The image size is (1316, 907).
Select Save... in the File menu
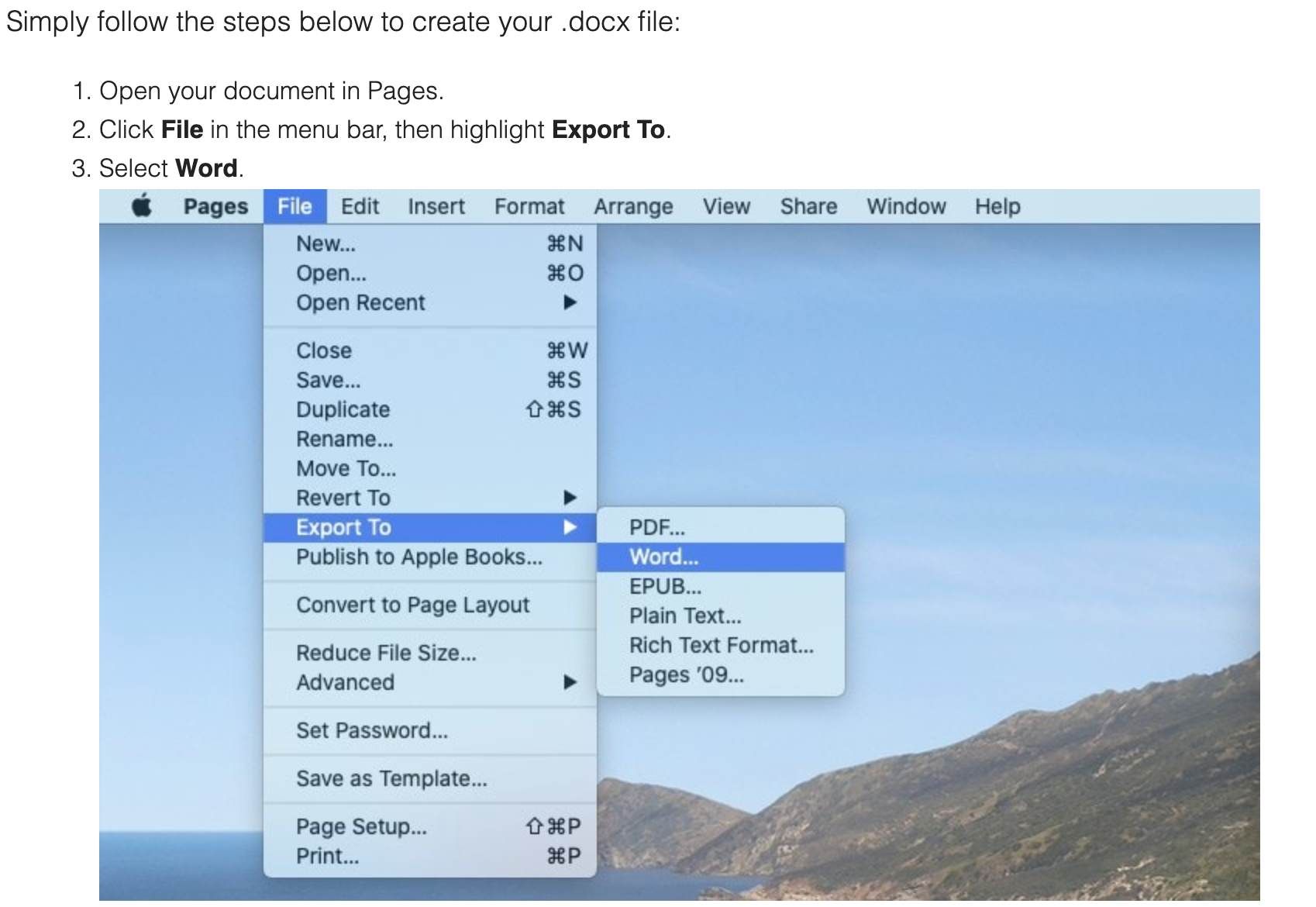pyautogui.click(x=430, y=380)
